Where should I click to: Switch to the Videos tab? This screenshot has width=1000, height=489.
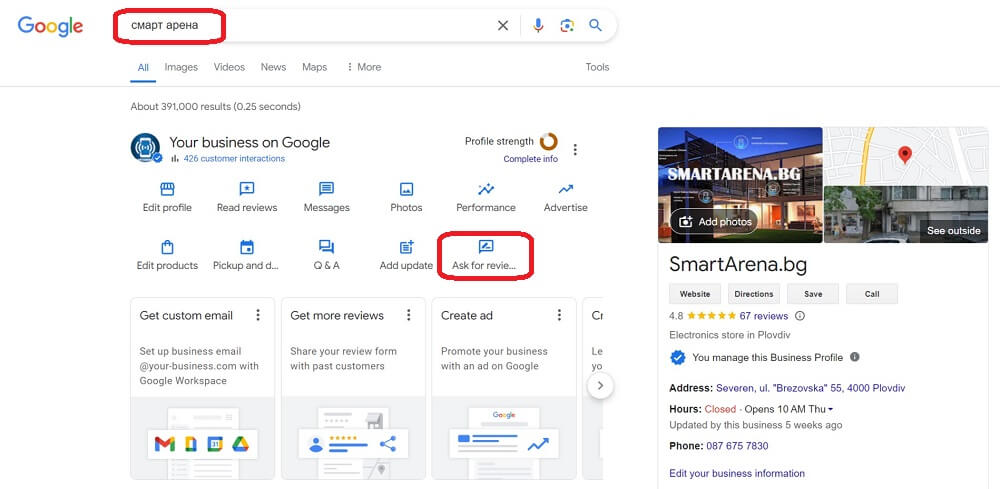pos(229,67)
